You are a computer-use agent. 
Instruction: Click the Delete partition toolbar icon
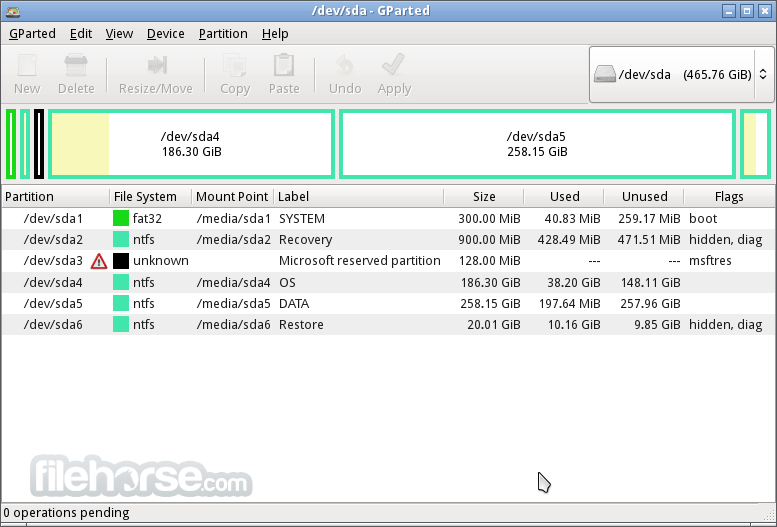pyautogui.click(x=76, y=65)
